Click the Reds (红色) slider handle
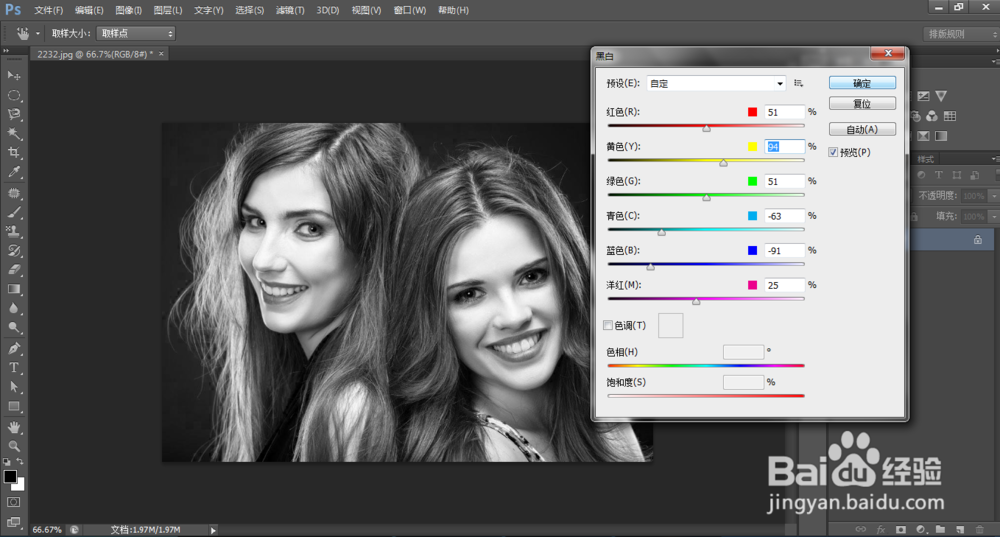The image size is (1000, 537). click(707, 128)
